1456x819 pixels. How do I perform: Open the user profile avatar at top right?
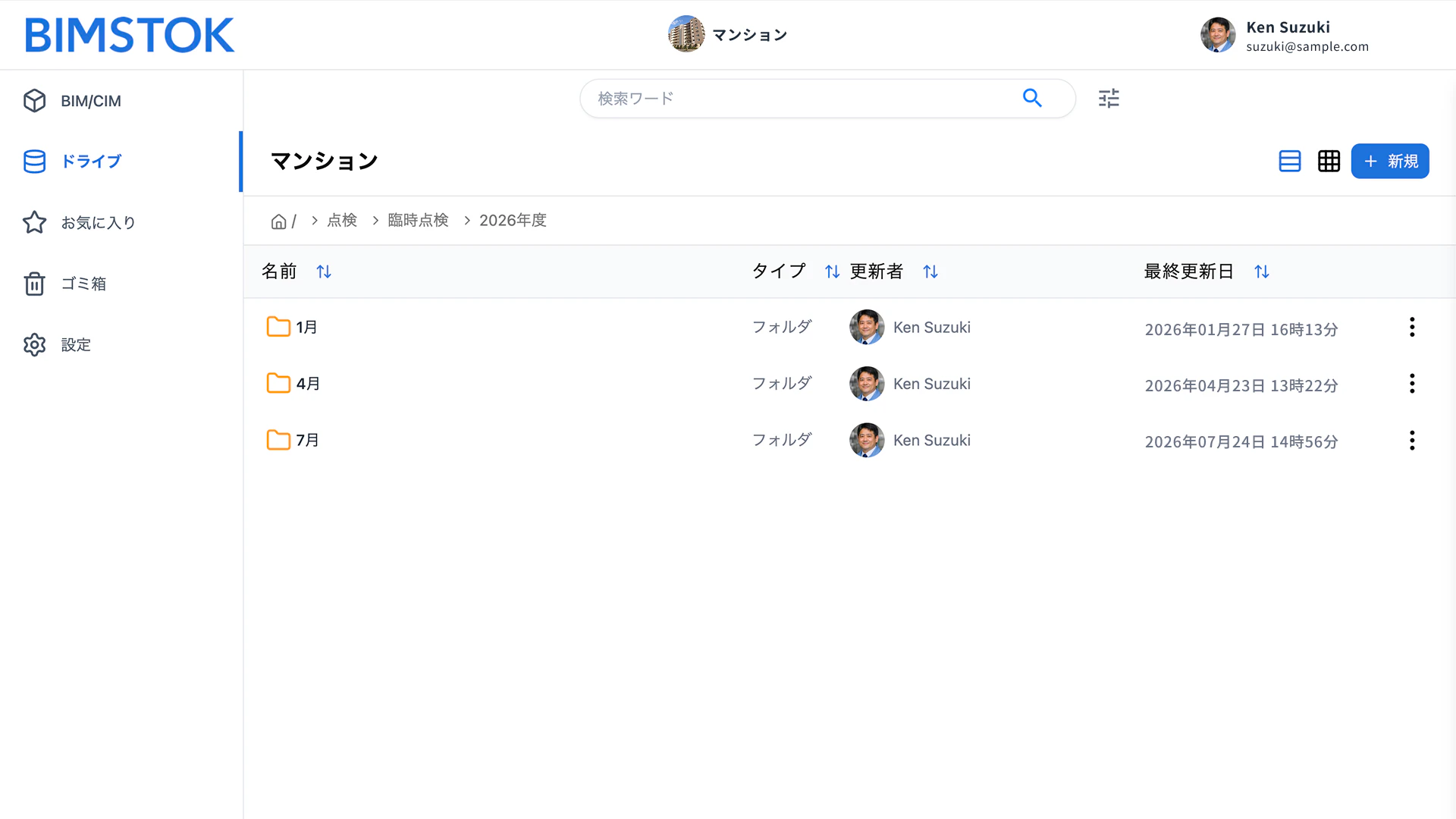coord(1218,35)
